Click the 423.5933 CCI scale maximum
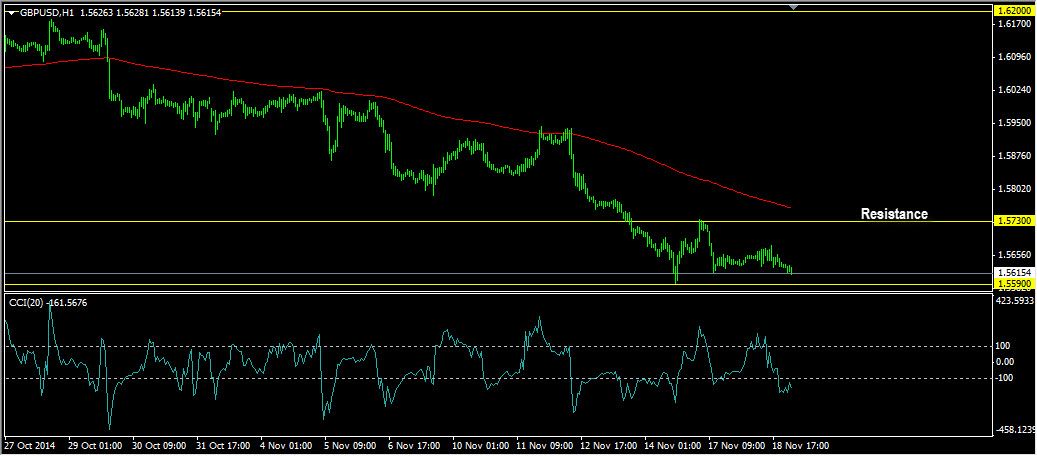Viewport: 1037px width, 456px height. pos(1016,300)
